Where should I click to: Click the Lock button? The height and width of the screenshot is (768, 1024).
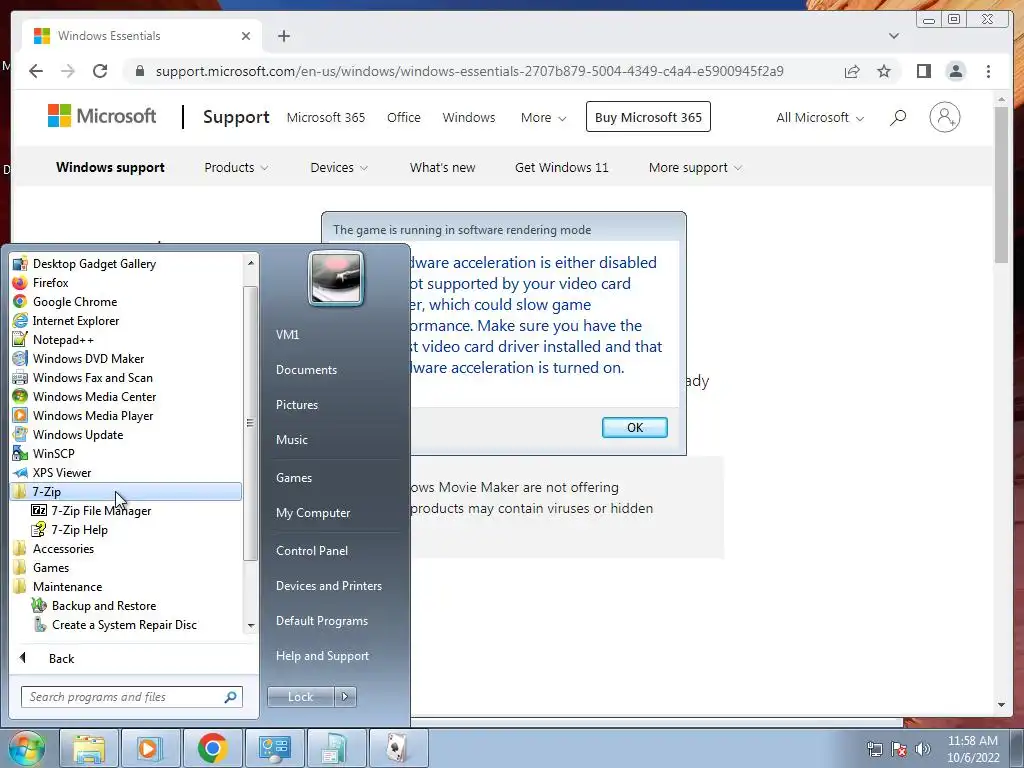(x=300, y=697)
